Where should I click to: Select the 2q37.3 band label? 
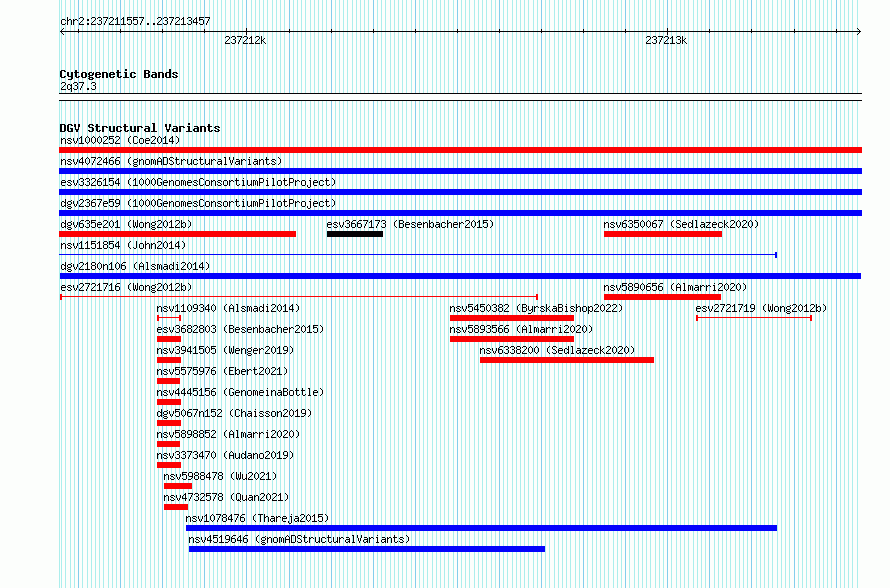tap(78, 86)
